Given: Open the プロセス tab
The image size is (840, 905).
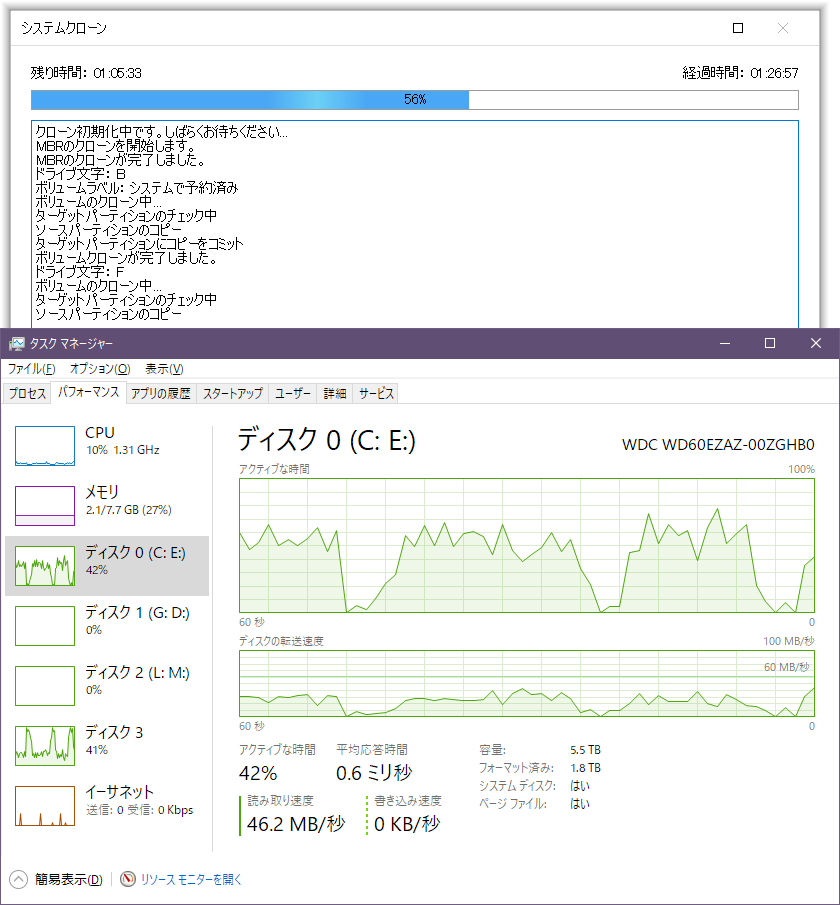Looking at the screenshot, I should (x=27, y=393).
